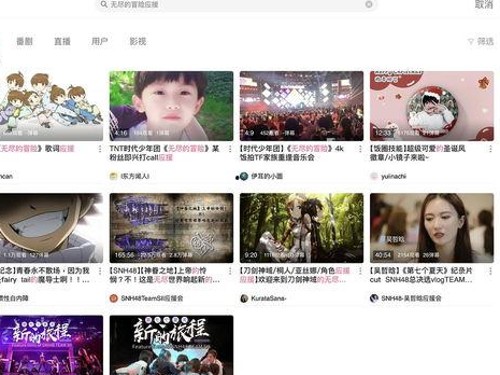The height and width of the screenshot is (375, 500).
Task: Open avatar of uploader yuinachi
Action: 374,176
